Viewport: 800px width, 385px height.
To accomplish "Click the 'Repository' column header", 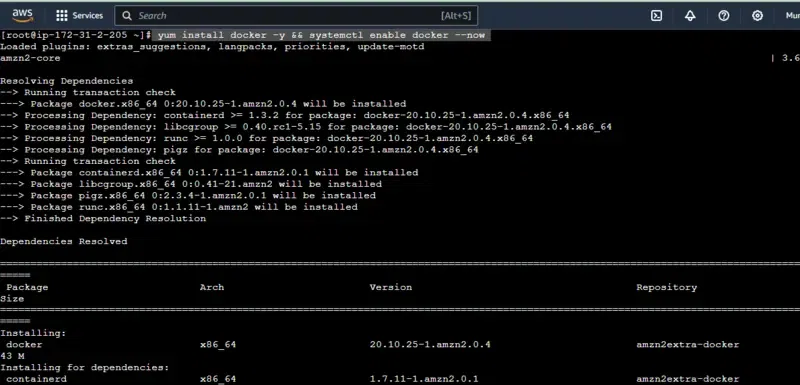I will (666, 288).
